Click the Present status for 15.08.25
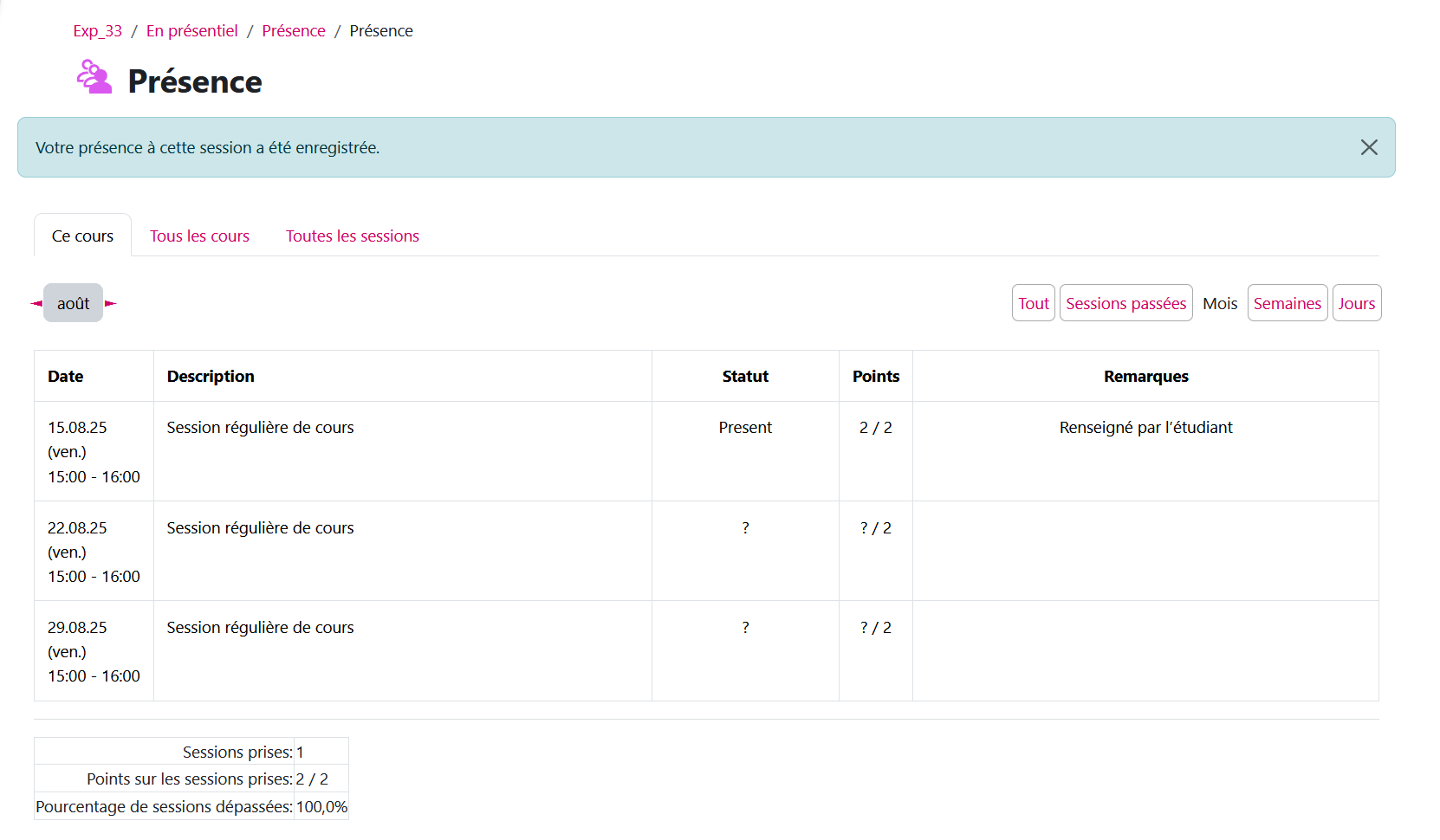1440x840 pixels. click(x=744, y=428)
